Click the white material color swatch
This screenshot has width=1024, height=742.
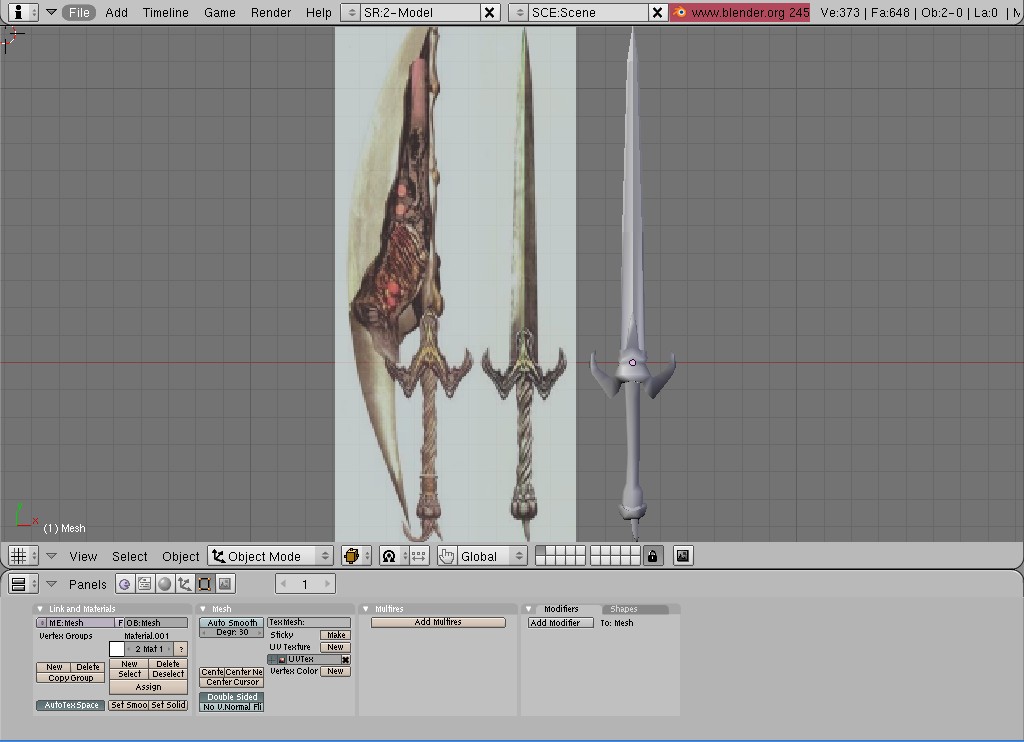click(117, 649)
